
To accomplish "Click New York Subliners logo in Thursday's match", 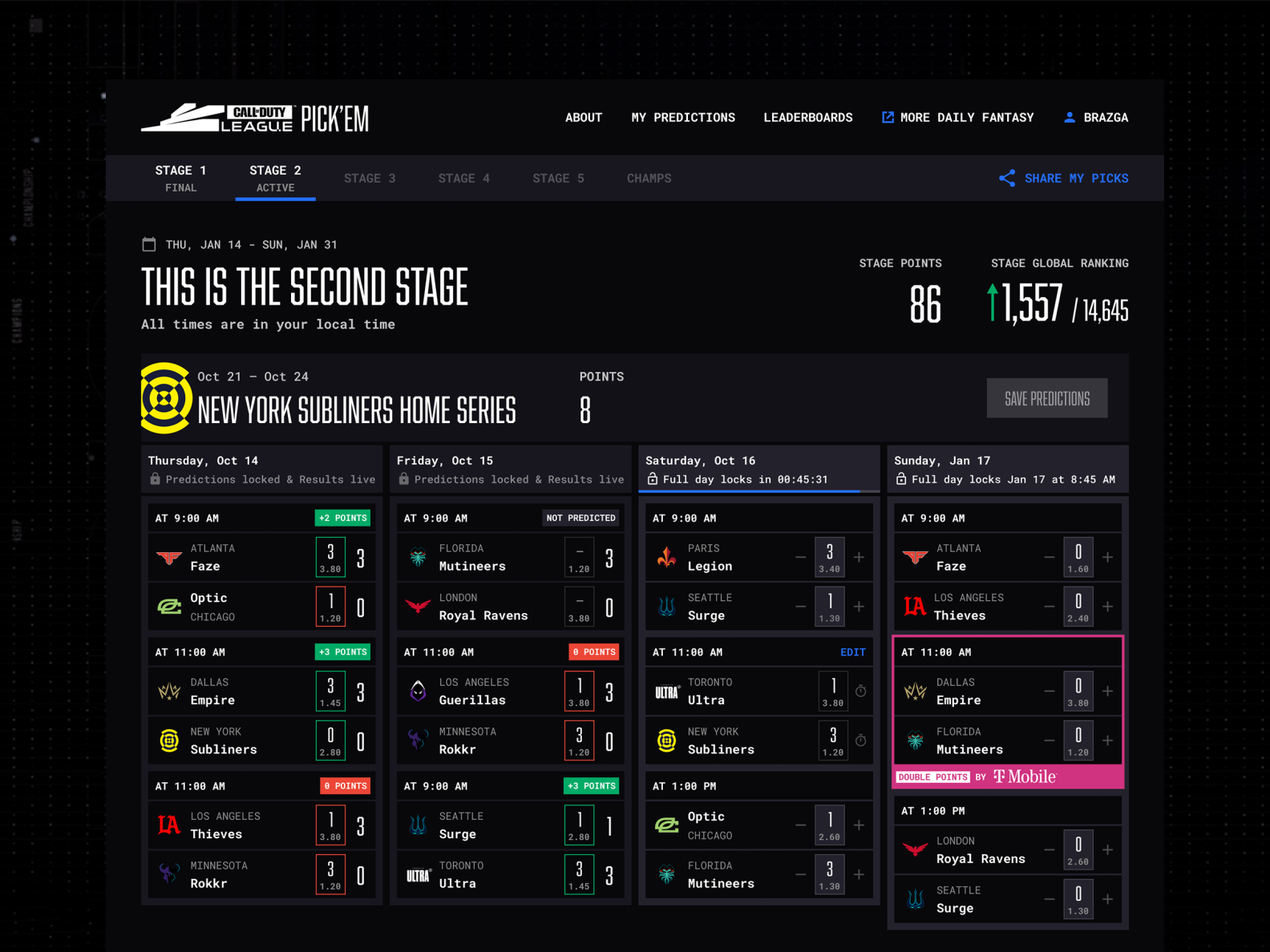I will (169, 740).
